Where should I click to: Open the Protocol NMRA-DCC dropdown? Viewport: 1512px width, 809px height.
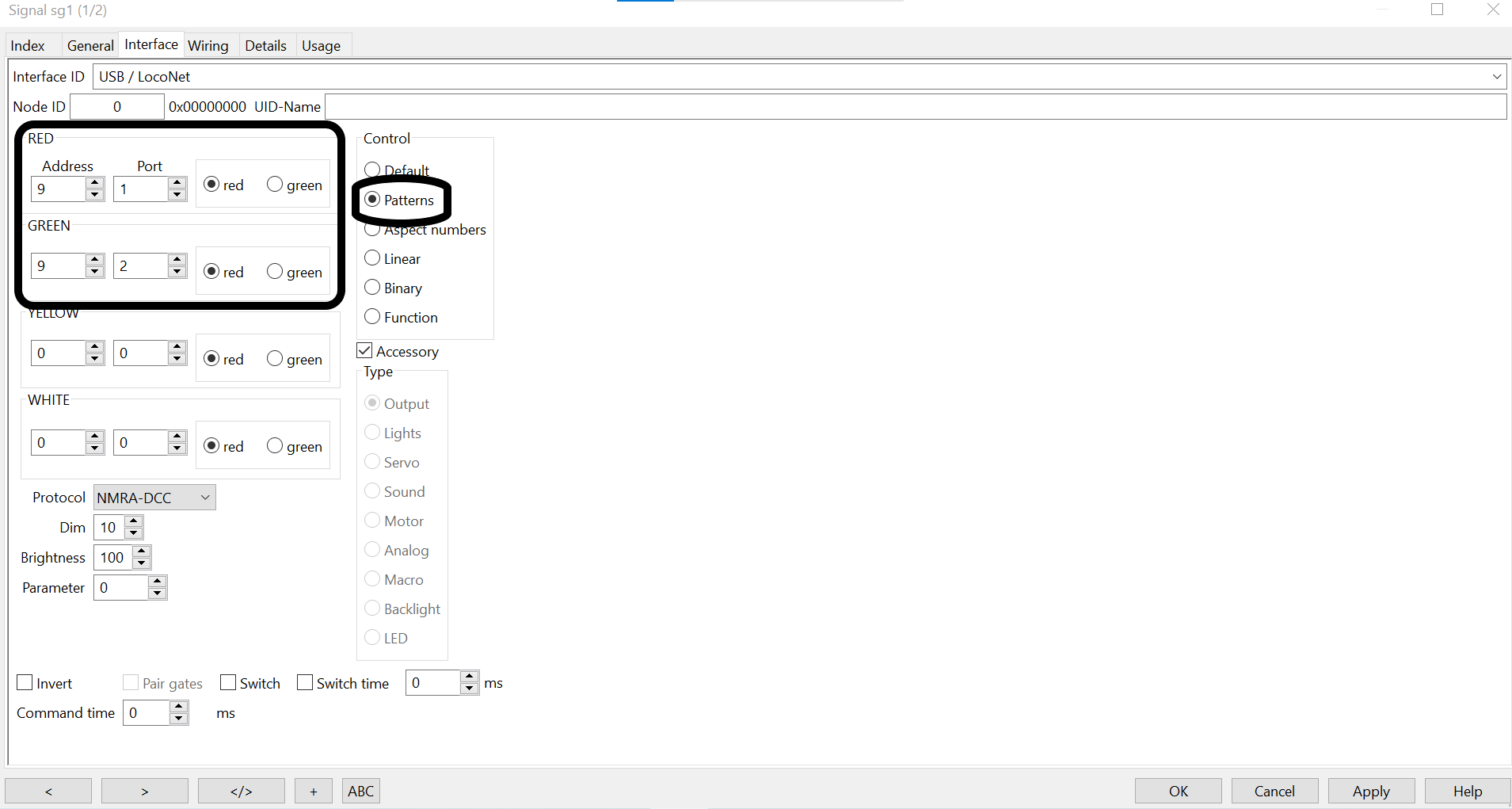tap(154, 498)
